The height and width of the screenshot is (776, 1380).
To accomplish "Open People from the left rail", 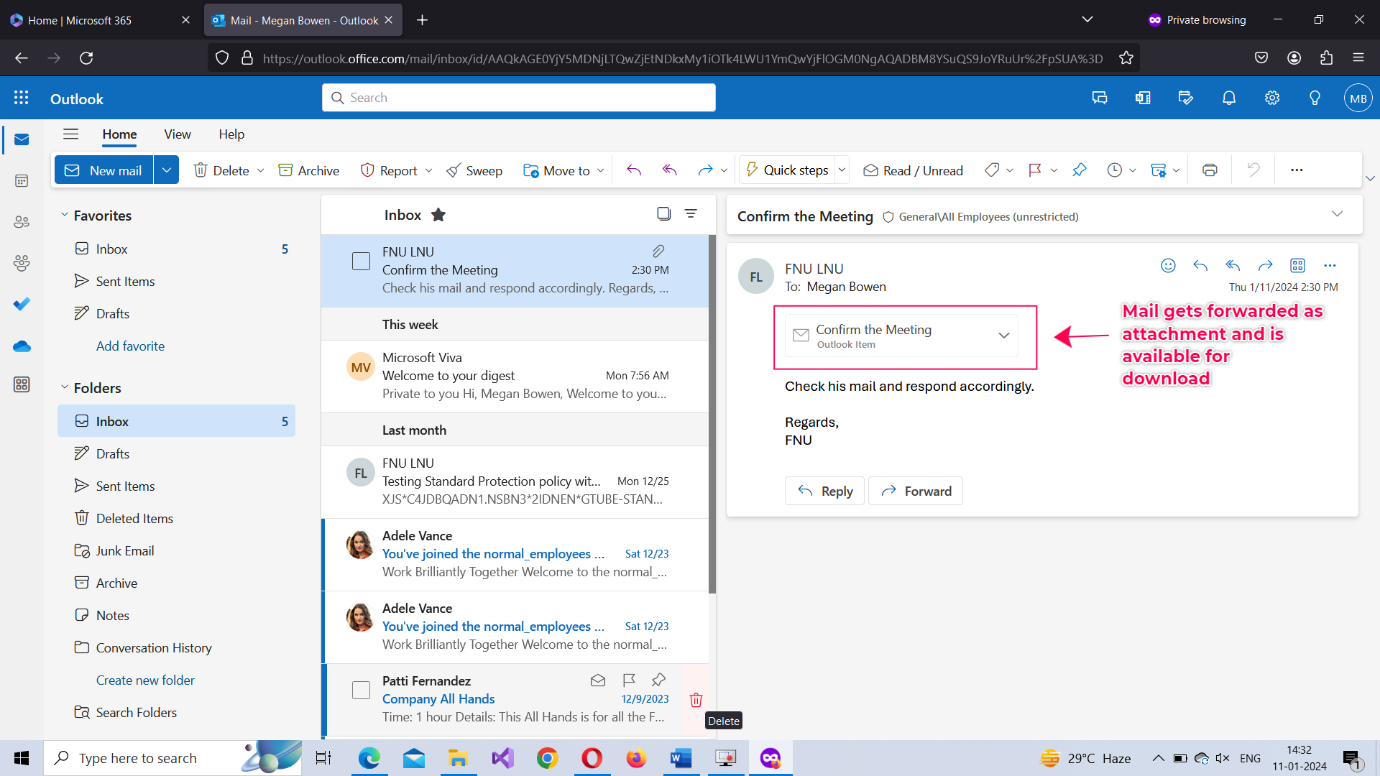I will 21,222.
